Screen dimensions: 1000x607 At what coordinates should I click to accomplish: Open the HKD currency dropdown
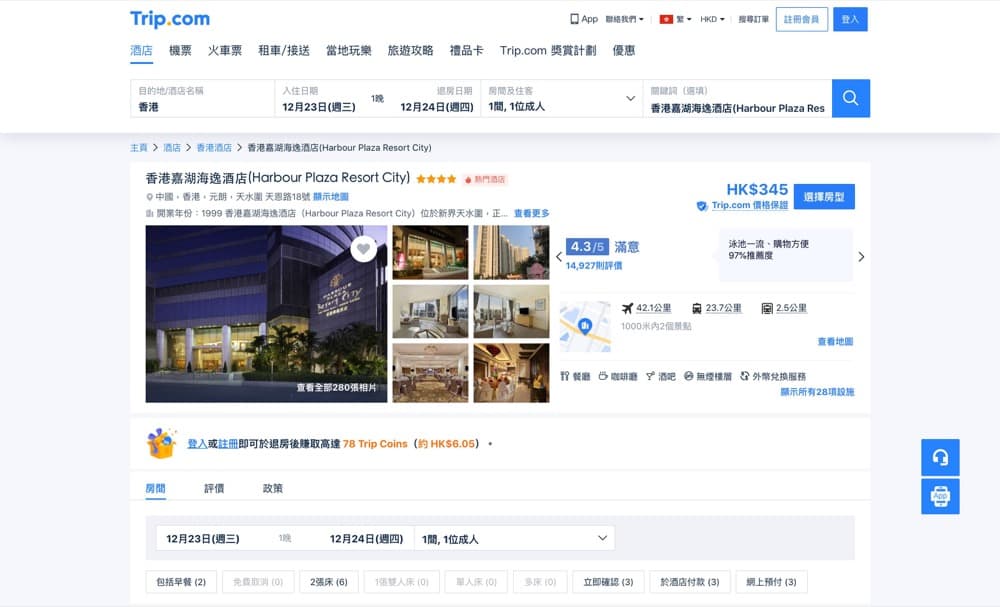point(712,19)
